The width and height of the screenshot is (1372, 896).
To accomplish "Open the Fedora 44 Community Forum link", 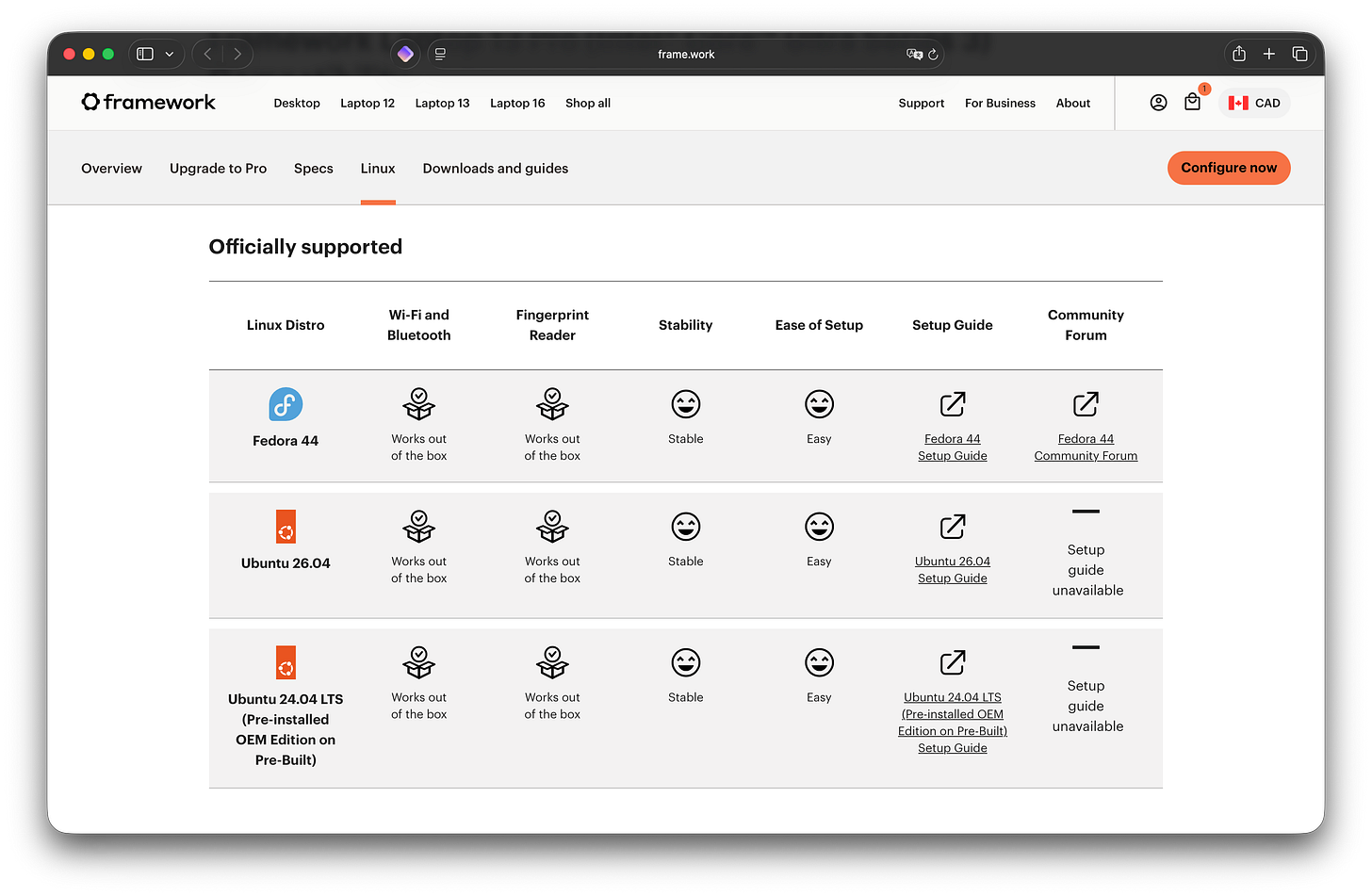I will (1086, 447).
